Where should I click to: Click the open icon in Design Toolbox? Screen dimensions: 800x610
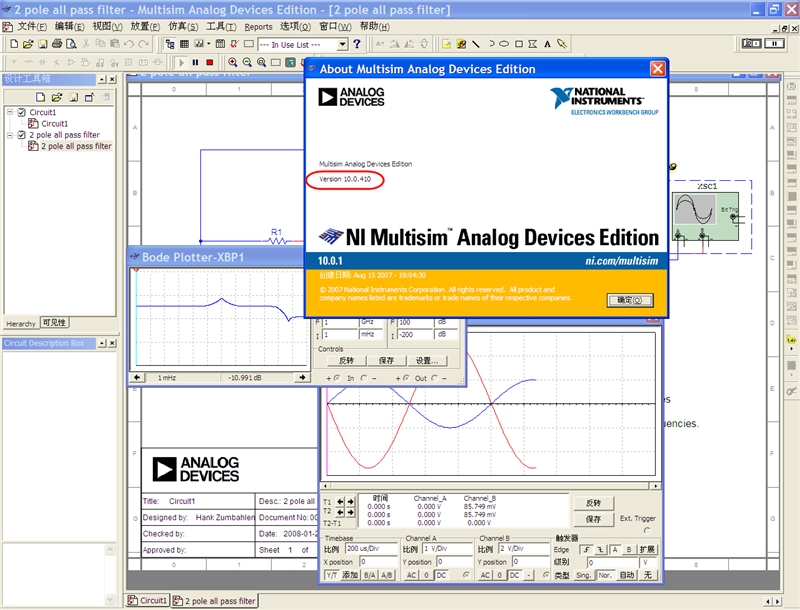coord(57,97)
